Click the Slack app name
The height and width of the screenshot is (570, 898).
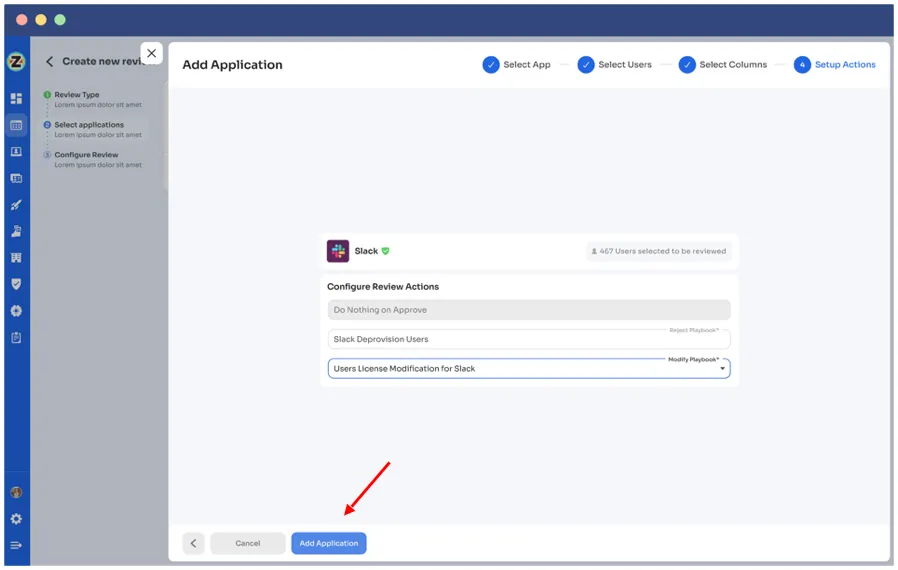366,251
